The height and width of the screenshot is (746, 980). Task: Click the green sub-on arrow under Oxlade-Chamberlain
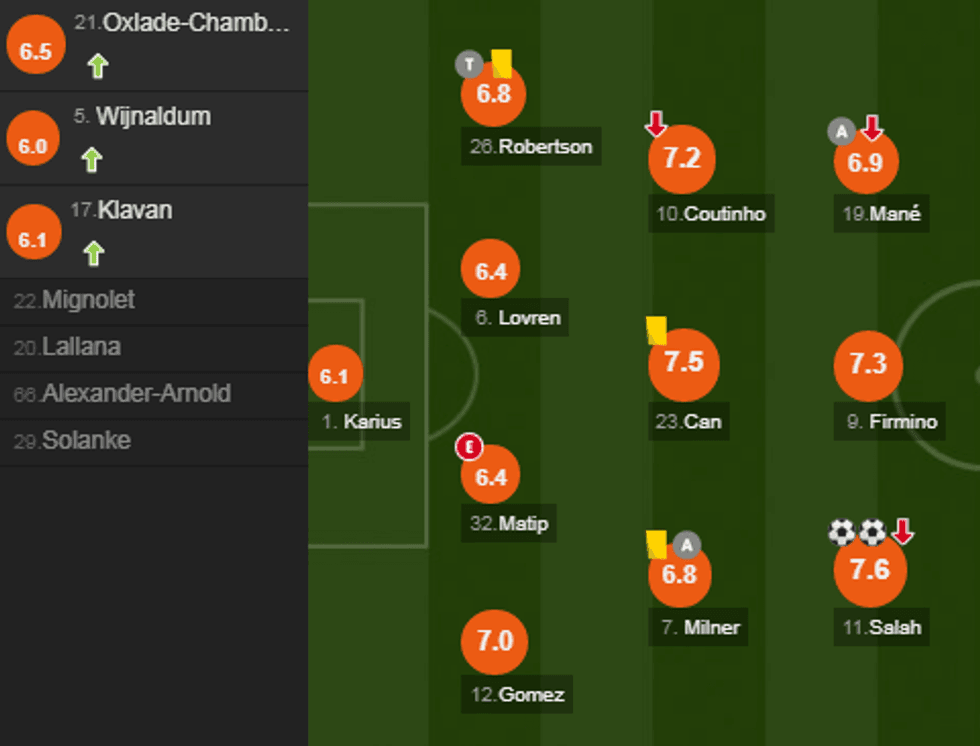(97, 67)
